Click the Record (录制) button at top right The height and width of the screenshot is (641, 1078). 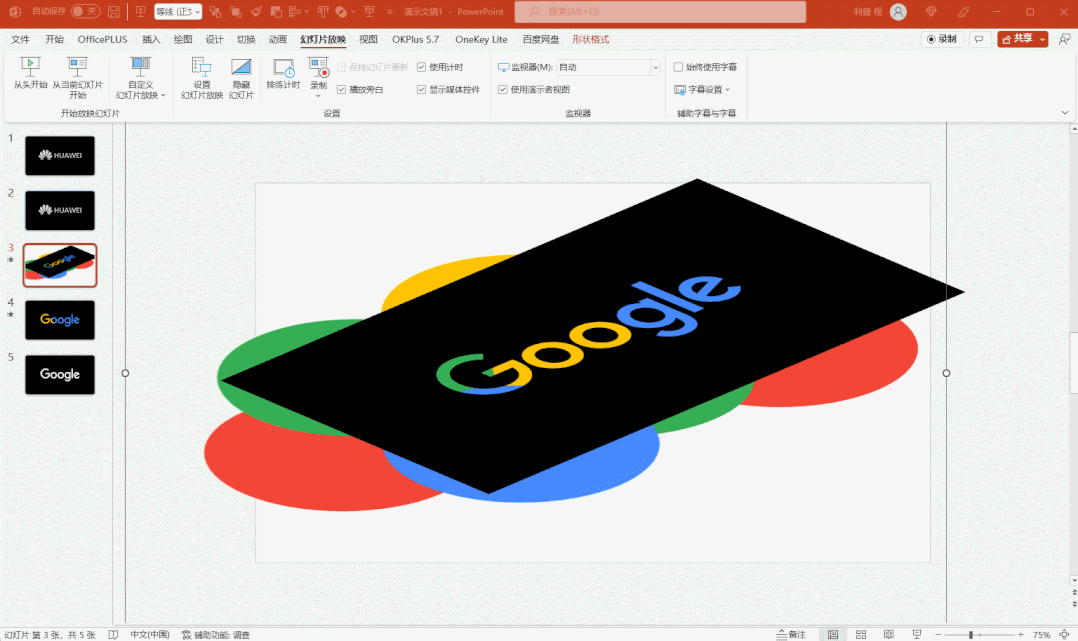[942, 39]
